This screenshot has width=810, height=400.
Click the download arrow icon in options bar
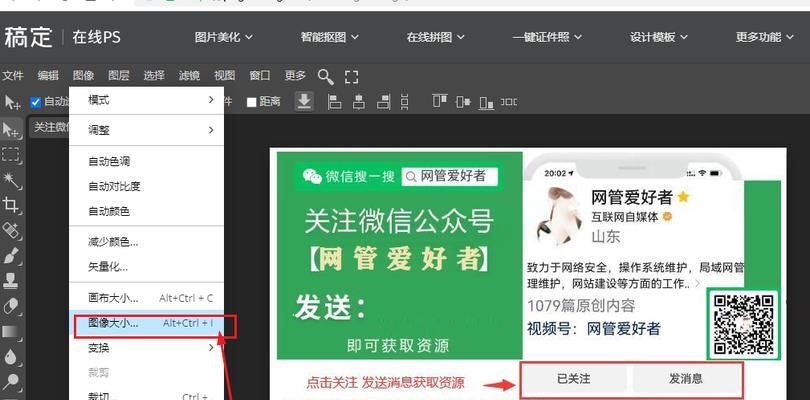304,101
